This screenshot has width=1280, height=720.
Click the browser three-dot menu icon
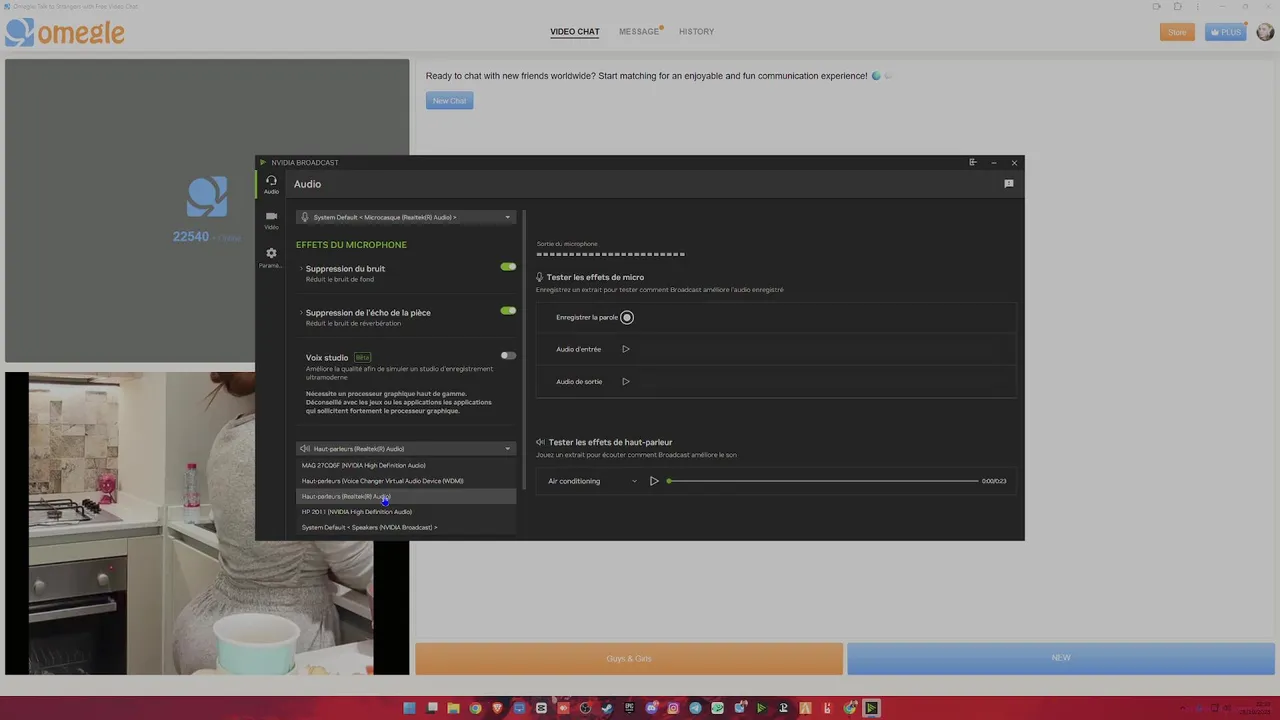[1198, 6]
